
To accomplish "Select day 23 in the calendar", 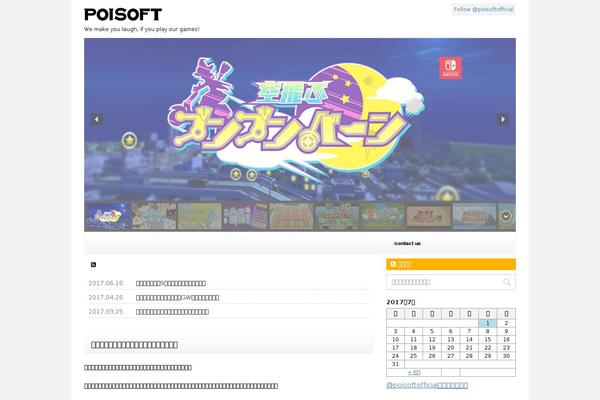I will click(506, 348).
